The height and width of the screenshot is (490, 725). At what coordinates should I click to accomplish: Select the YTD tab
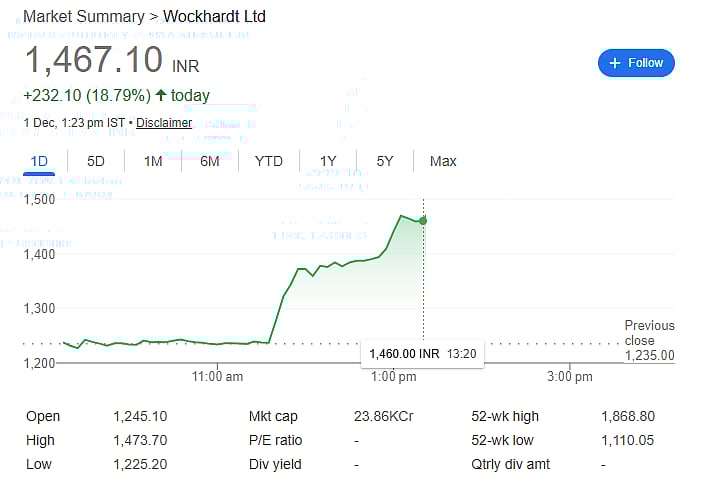point(269,161)
